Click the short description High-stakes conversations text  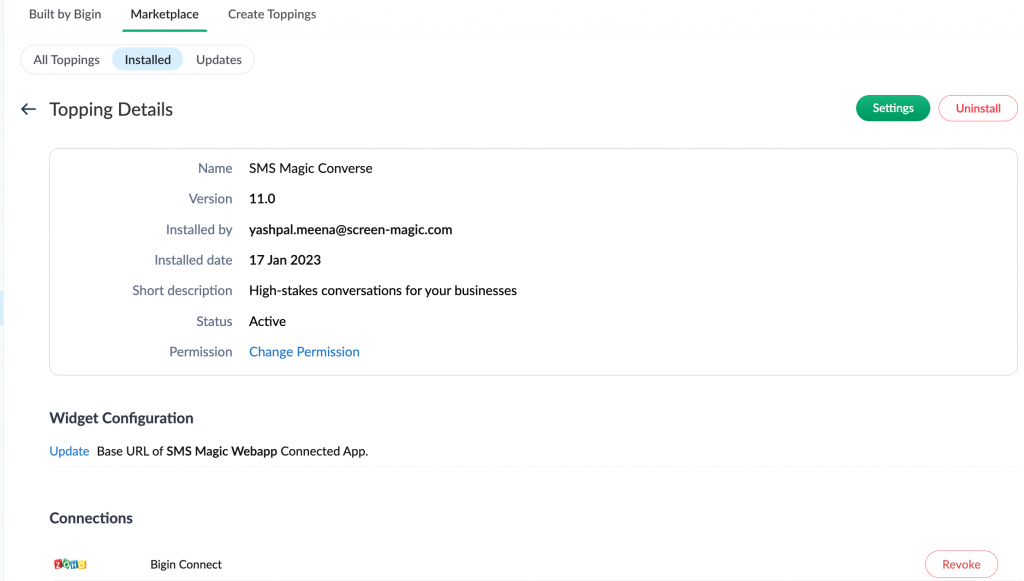pyautogui.click(x=383, y=290)
